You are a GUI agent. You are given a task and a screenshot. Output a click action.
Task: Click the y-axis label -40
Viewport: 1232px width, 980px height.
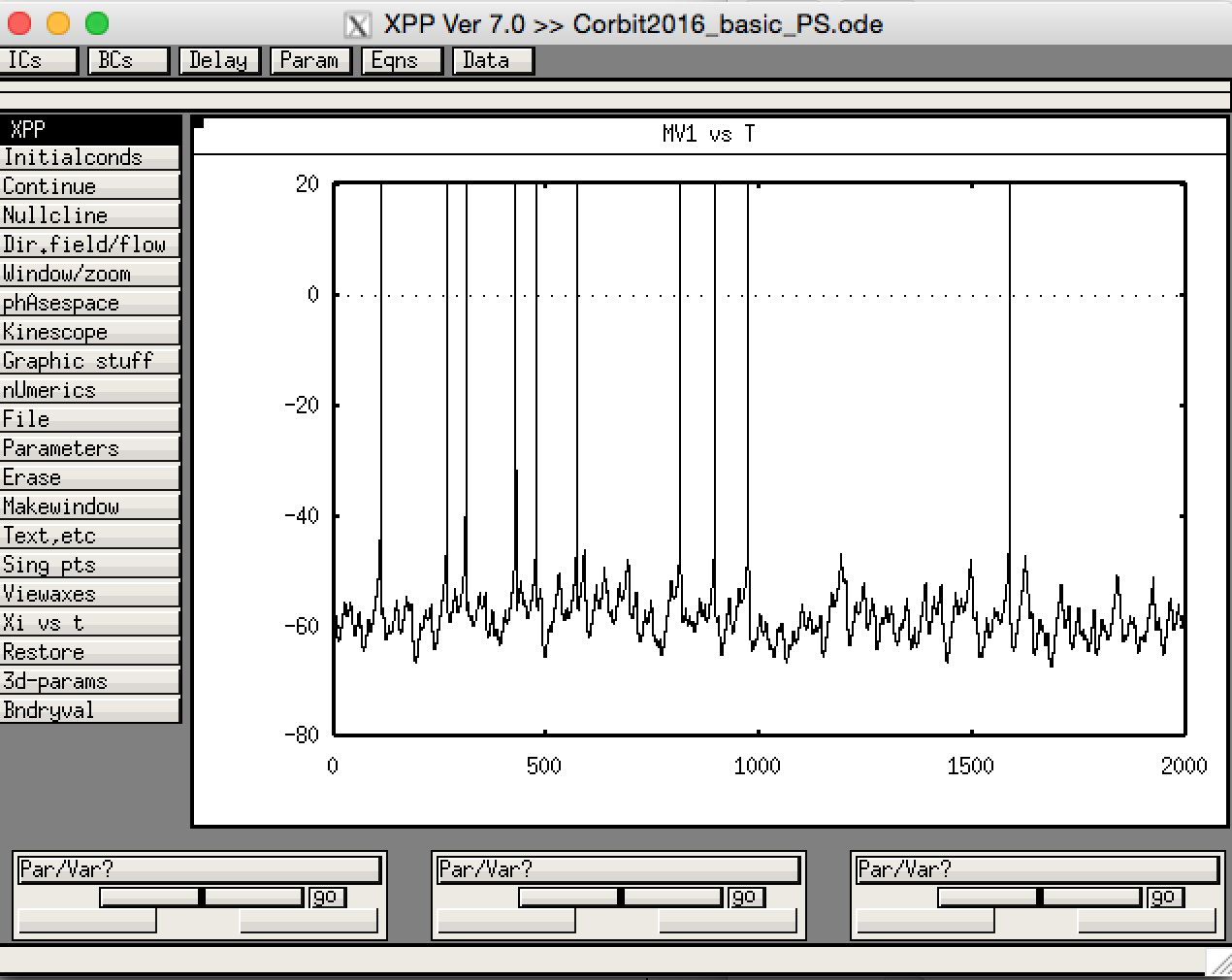pyautogui.click(x=302, y=515)
